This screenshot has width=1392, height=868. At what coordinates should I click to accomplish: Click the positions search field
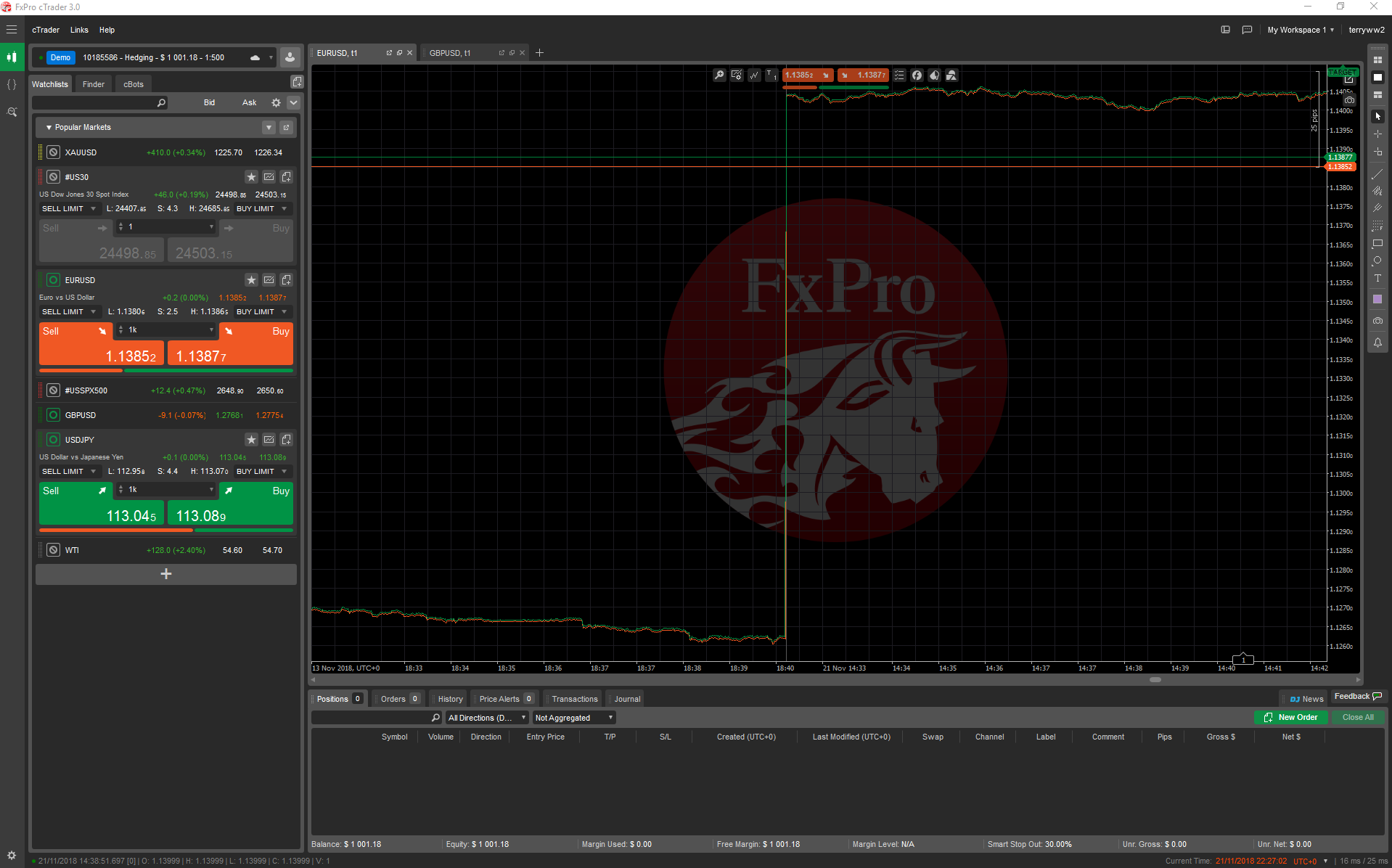click(376, 718)
